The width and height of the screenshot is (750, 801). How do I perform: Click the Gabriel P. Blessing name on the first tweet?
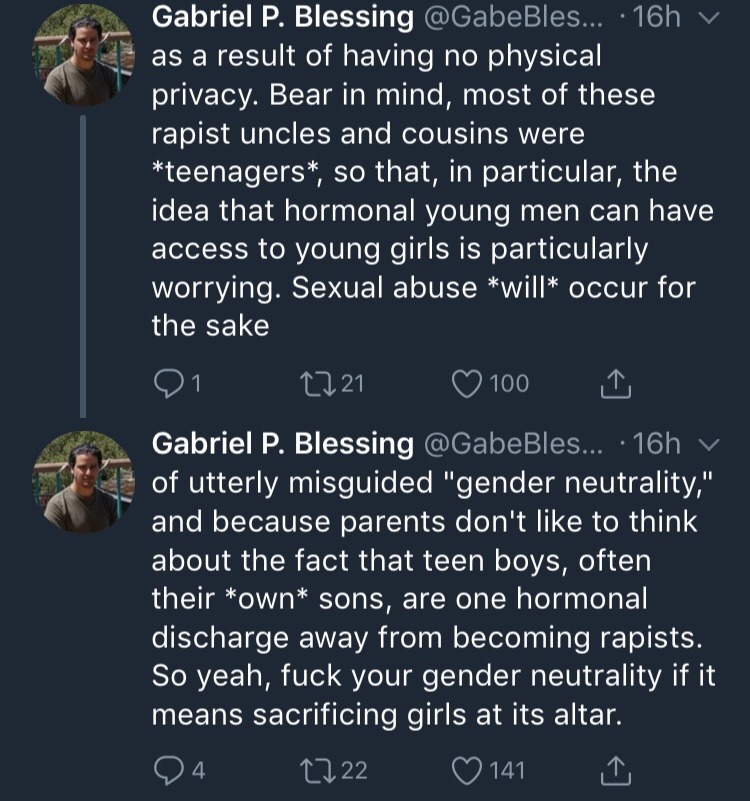[x=284, y=18]
